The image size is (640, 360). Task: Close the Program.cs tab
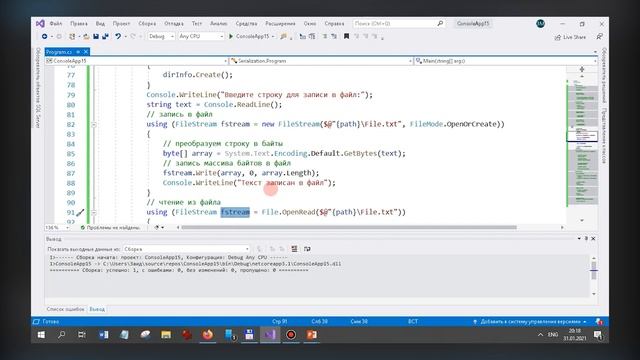point(86,52)
